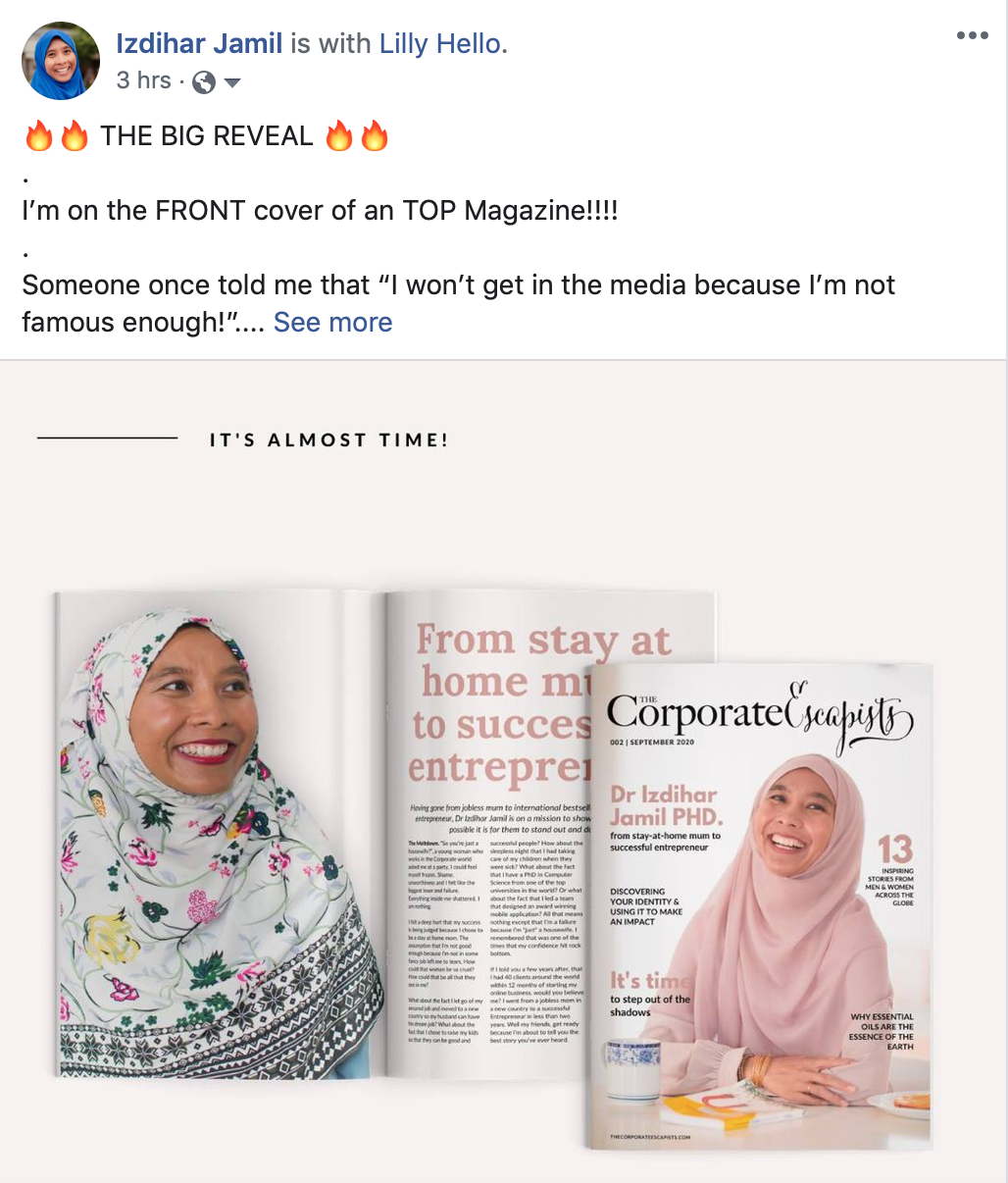Viewport: 1008px width, 1183px height.
Task: Open the post via 3 hrs timestamp
Action: coord(143,80)
